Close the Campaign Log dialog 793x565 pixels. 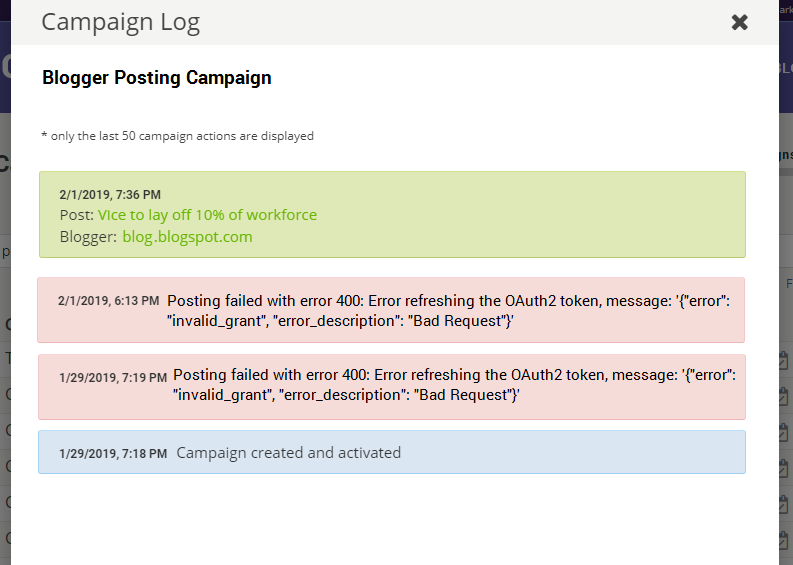click(x=740, y=22)
